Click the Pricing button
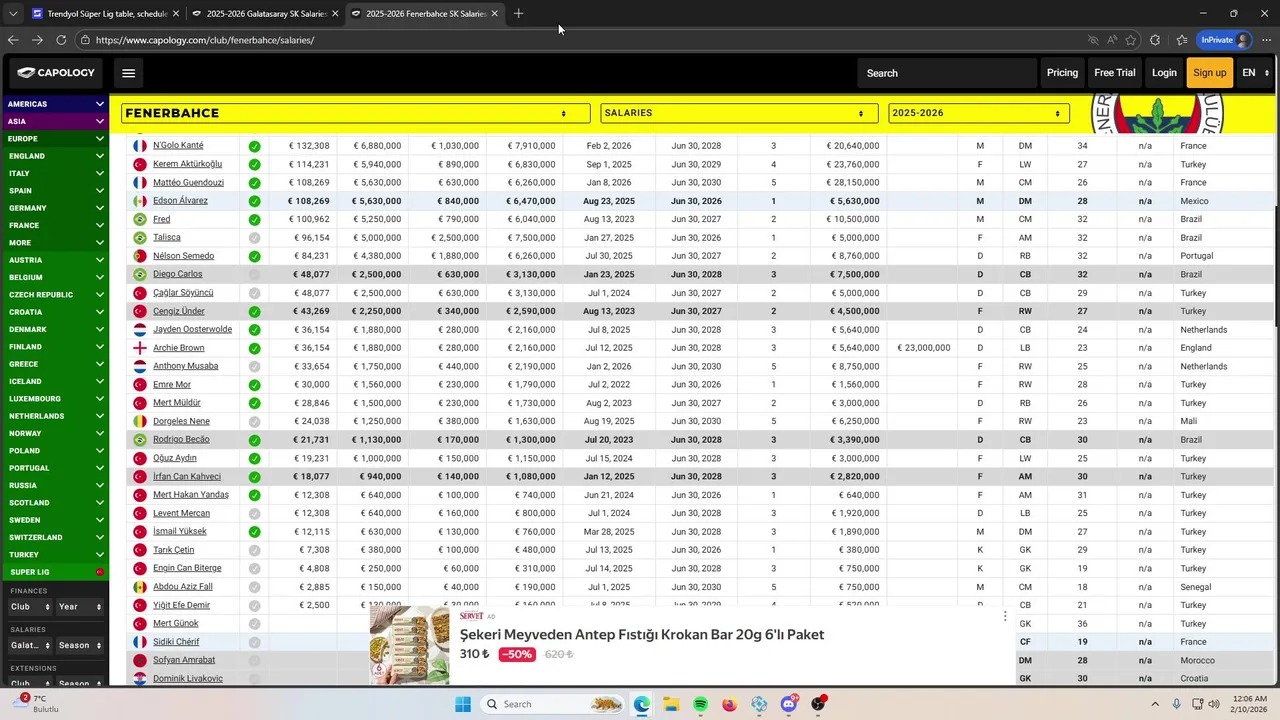This screenshot has height=720, width=1280. 1062,73
